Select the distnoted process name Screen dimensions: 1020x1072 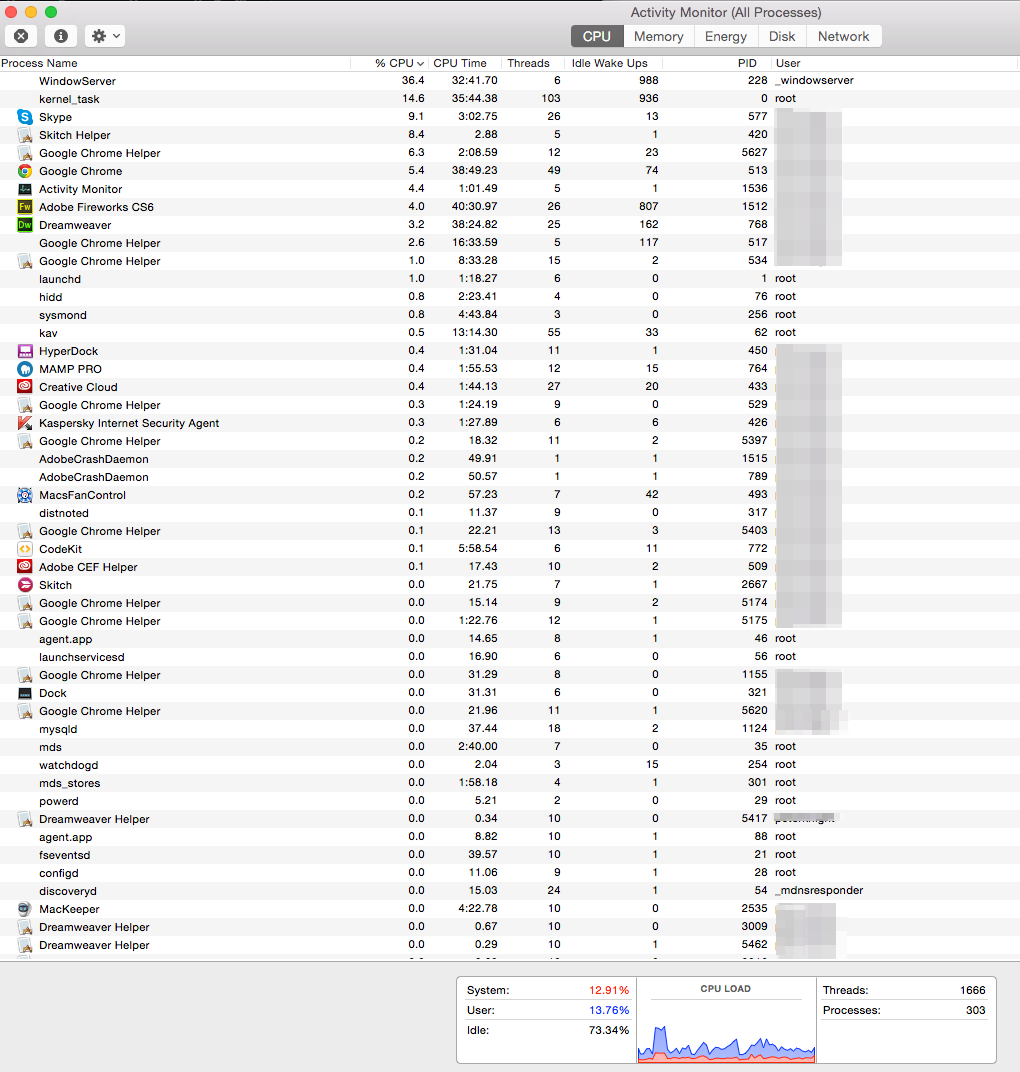pyautogui.click(x=64, y=513)
